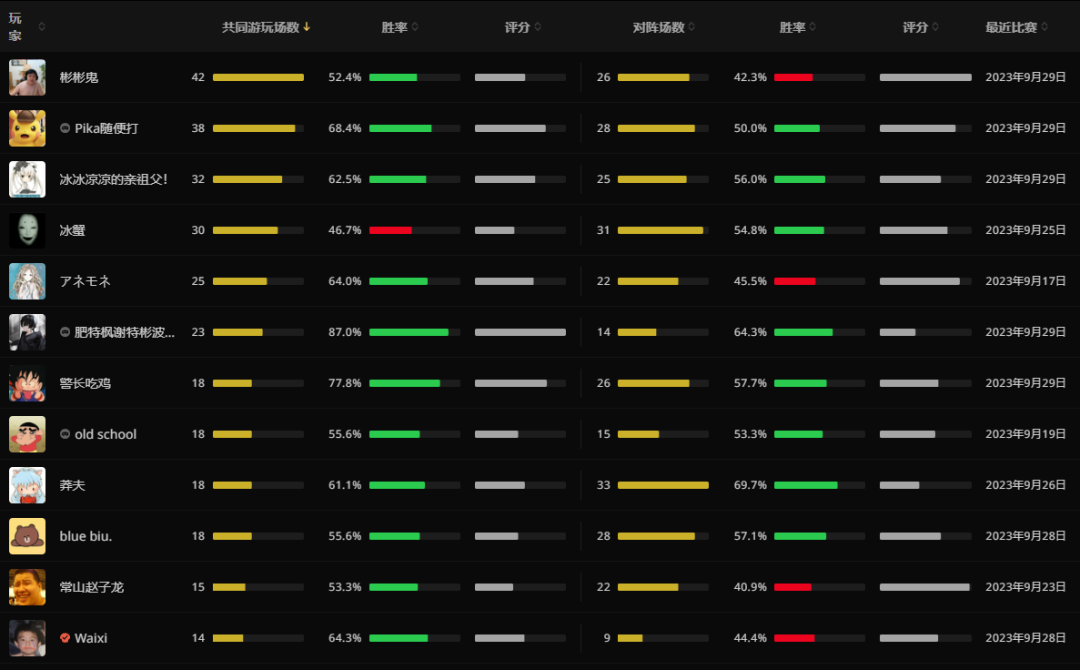1080x670 pixels.
Task: Open 冰冰凉凉的亲祖父! avatar
Action: click(28, 179)
